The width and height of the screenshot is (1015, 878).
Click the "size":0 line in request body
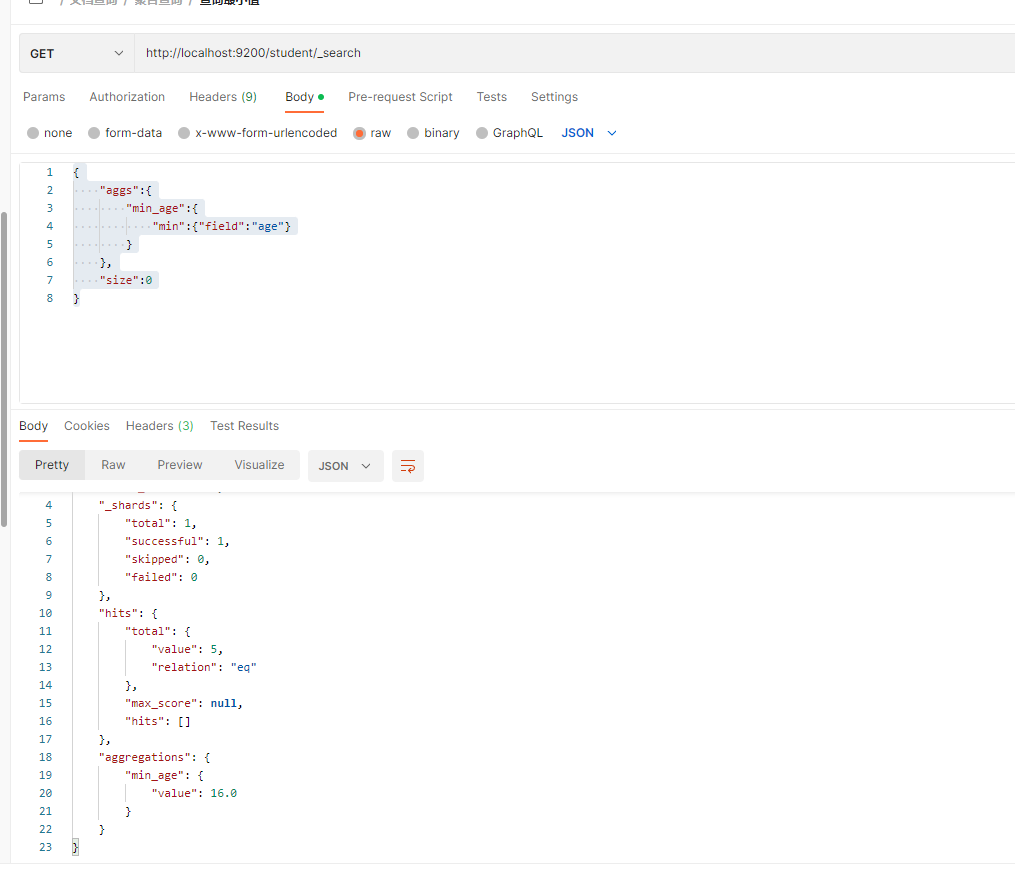pyautogui.click(x=126, y=280)
